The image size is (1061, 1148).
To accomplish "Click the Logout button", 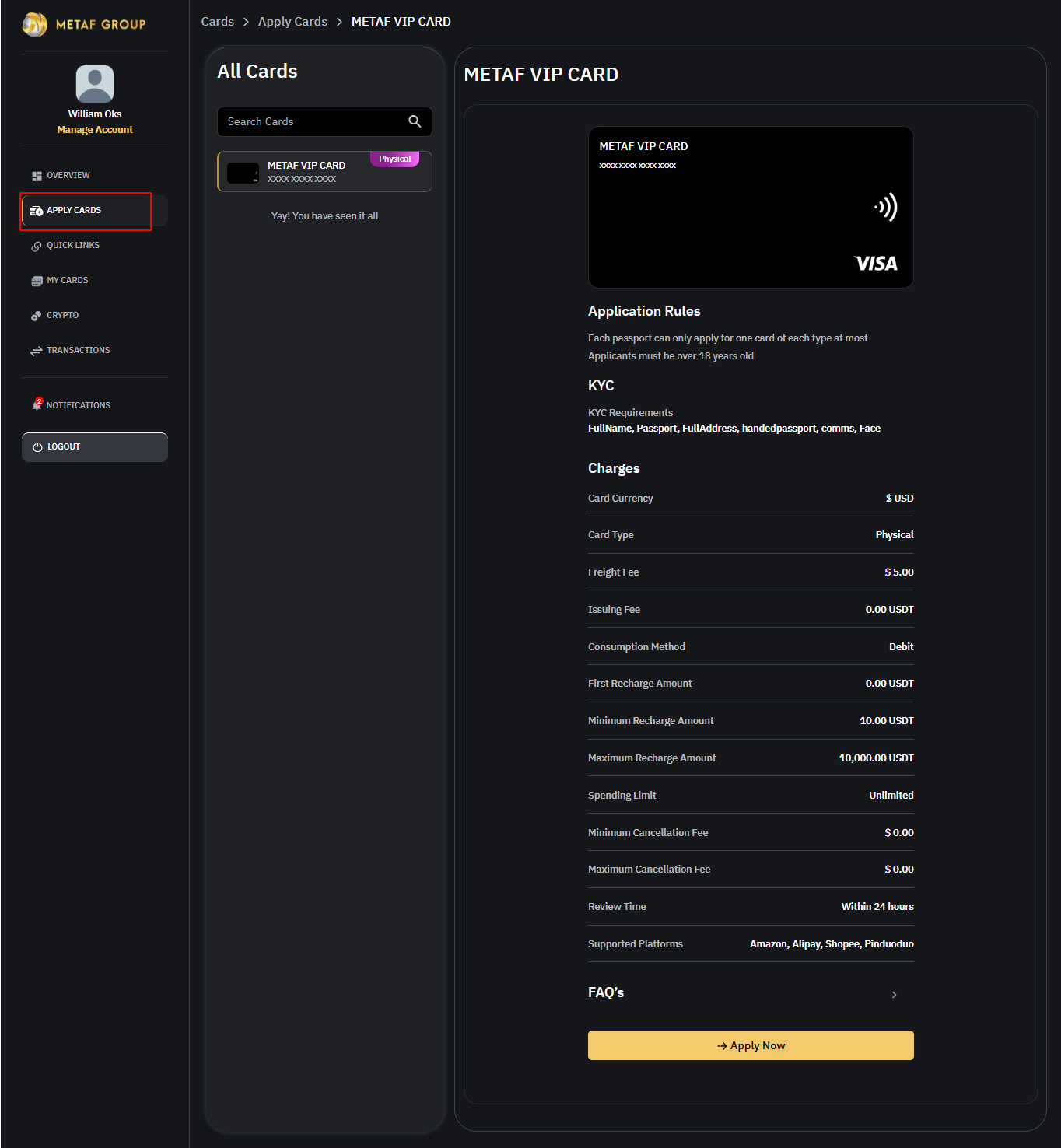I will pos(95,447).
